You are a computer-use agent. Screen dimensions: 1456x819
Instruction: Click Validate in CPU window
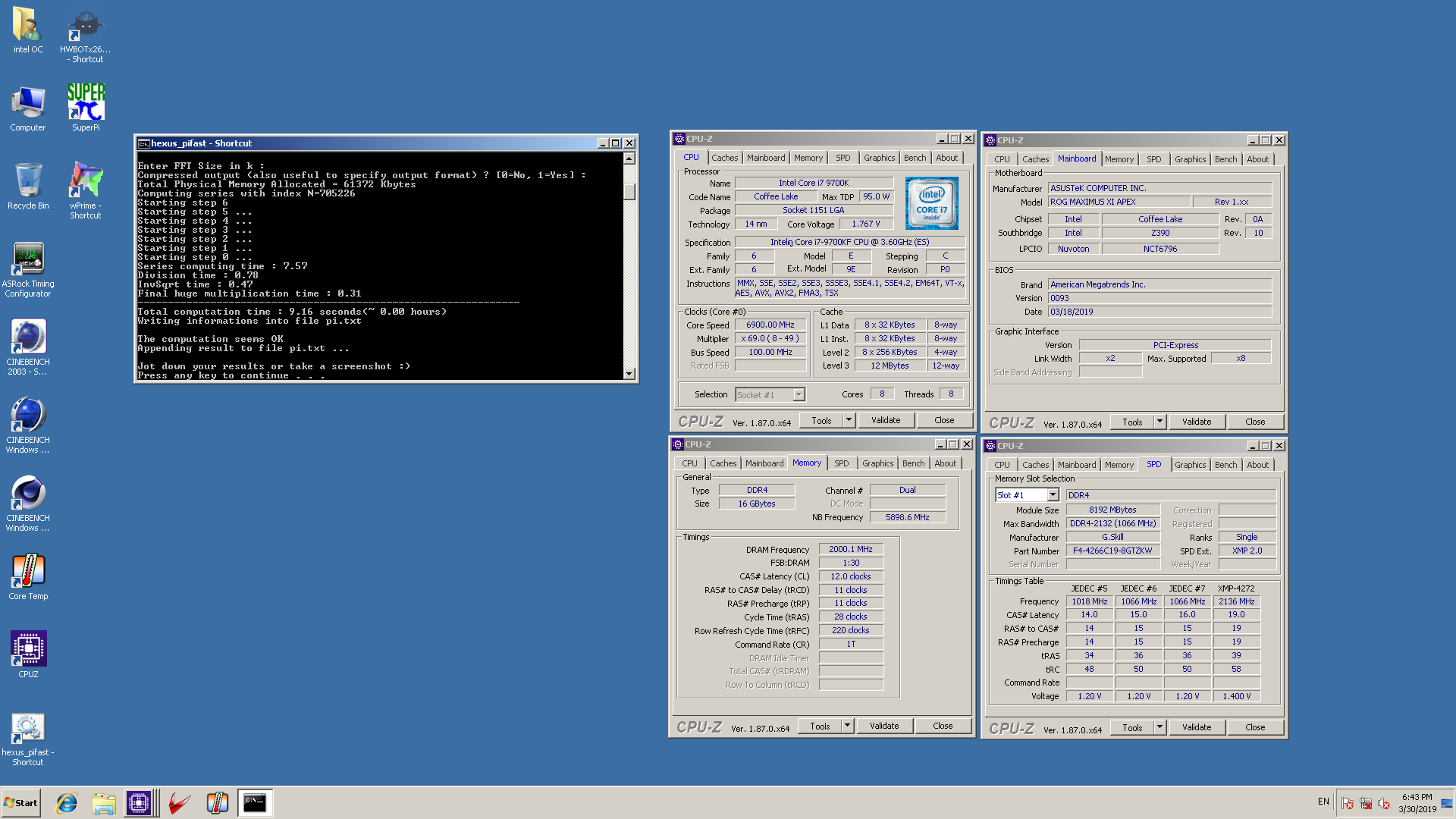(886, 420)
